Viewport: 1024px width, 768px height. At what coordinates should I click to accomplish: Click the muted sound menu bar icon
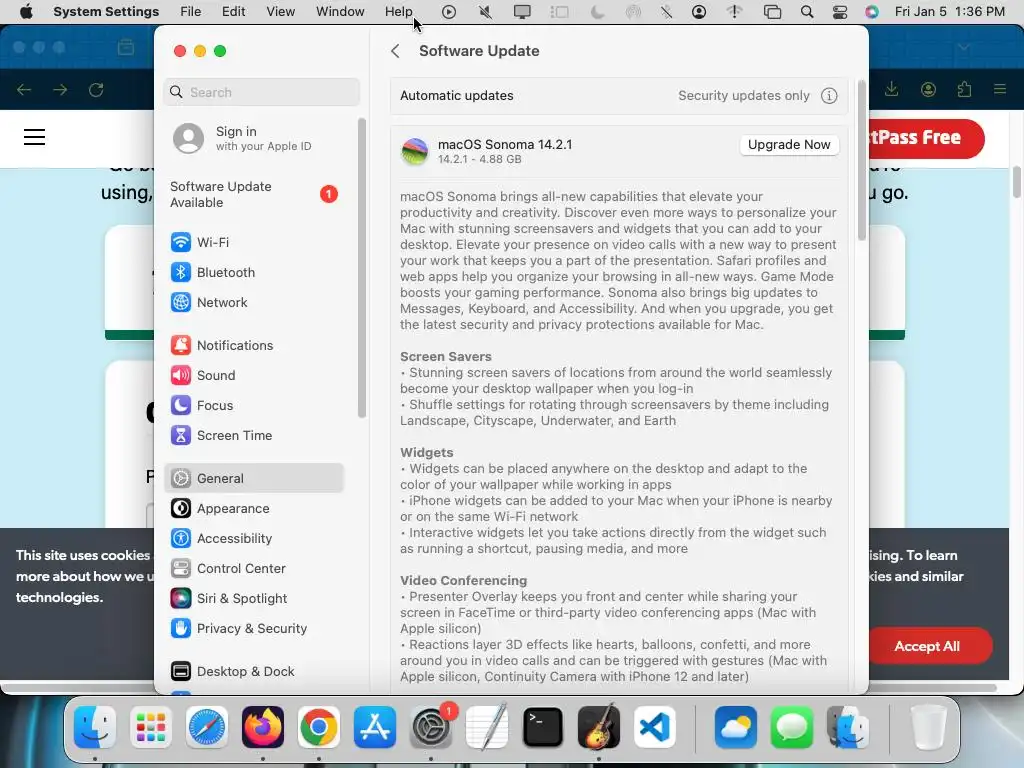485,12
